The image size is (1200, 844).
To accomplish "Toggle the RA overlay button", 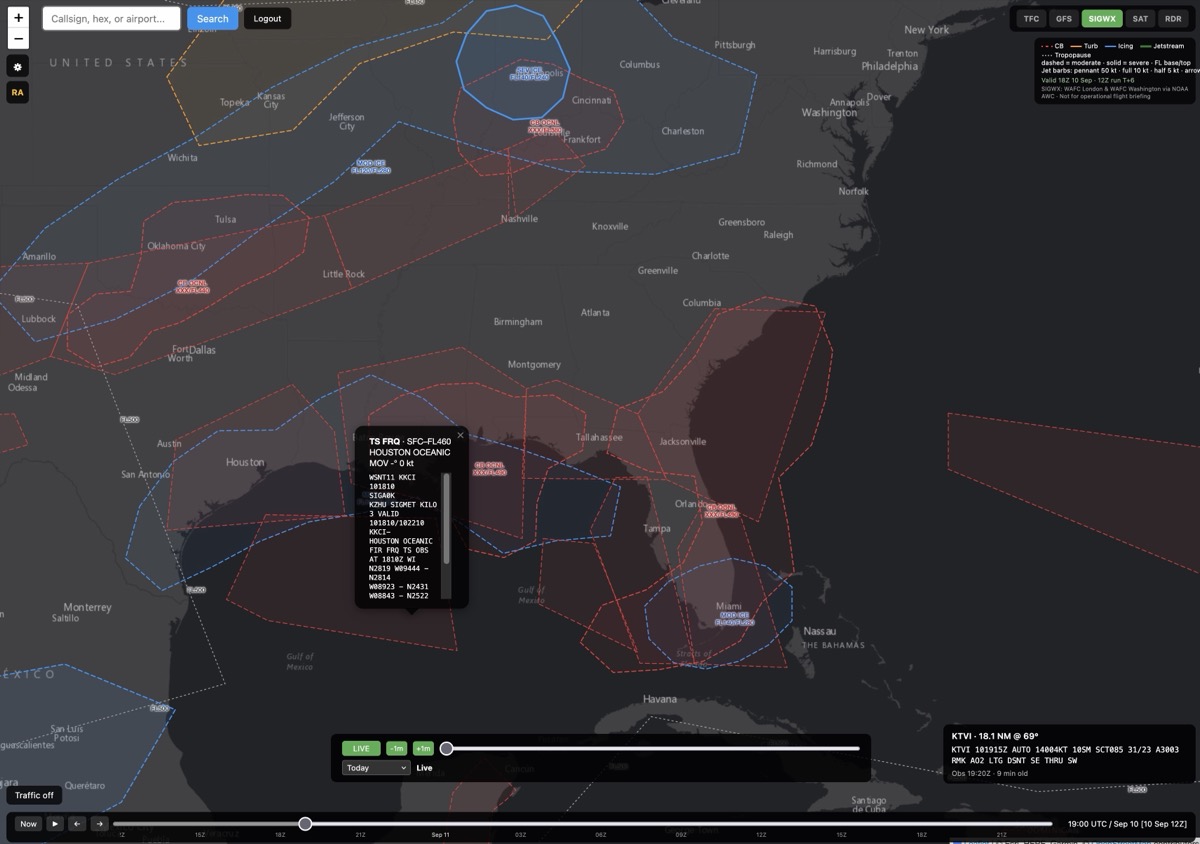I will point(18,92).
